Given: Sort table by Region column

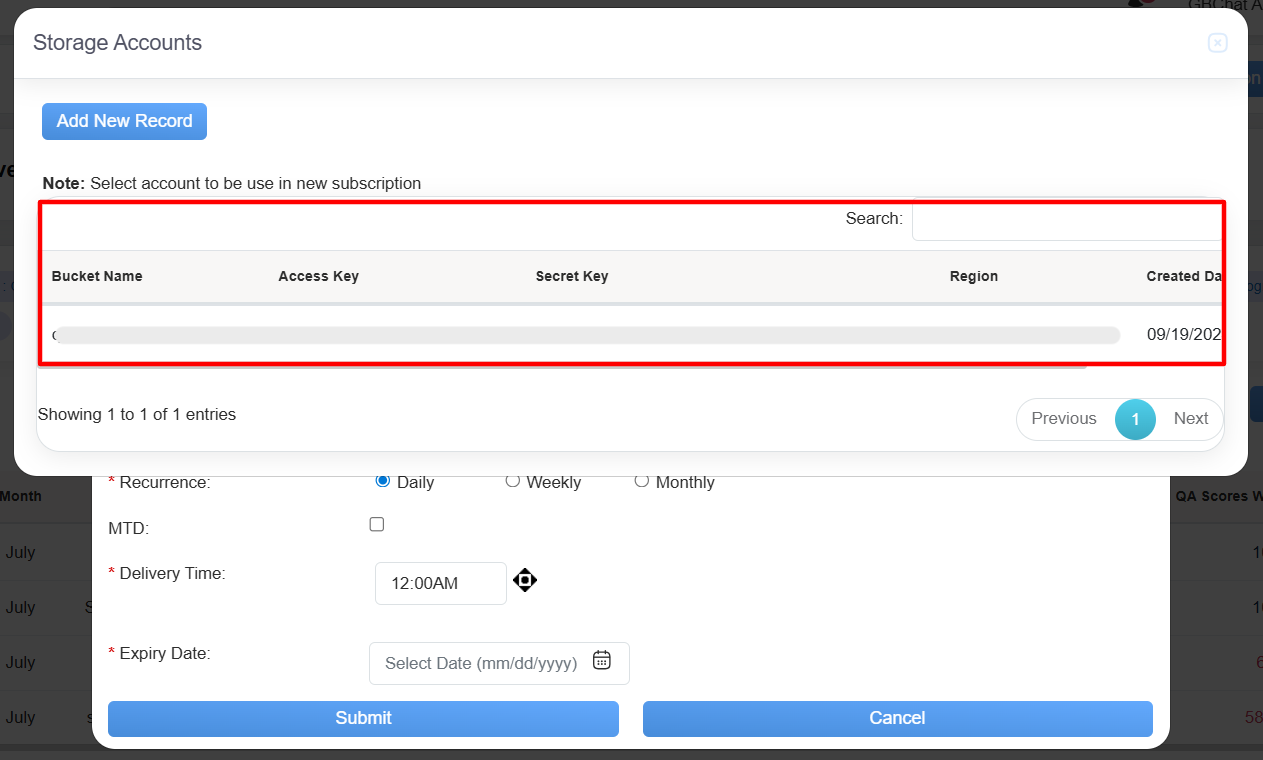Looking at the screenshot, I should [x=973, y=276].
